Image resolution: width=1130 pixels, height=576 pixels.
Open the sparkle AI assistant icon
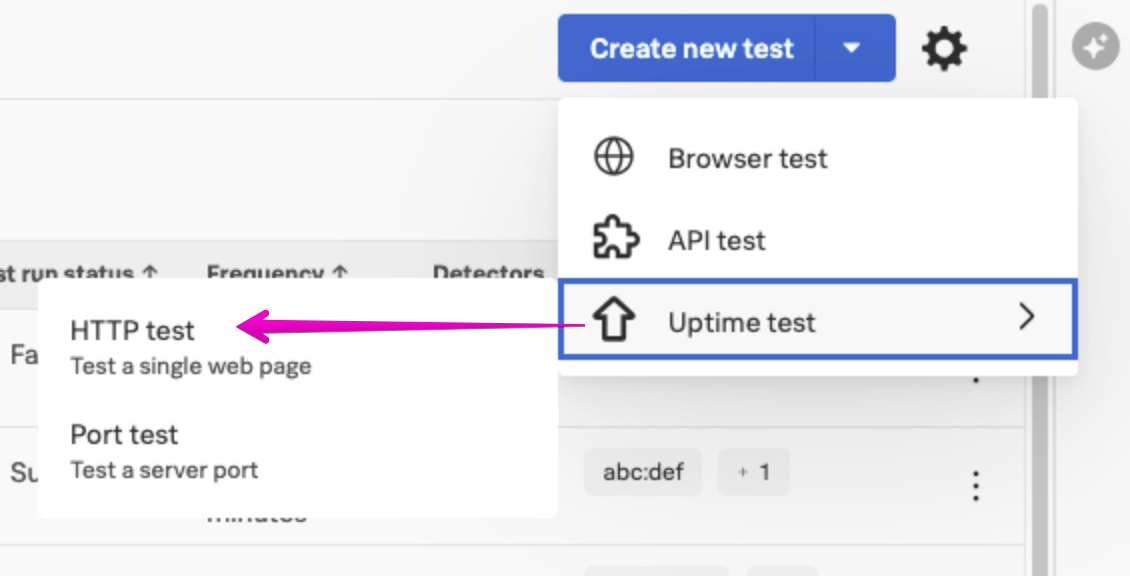pos(1096,47)
